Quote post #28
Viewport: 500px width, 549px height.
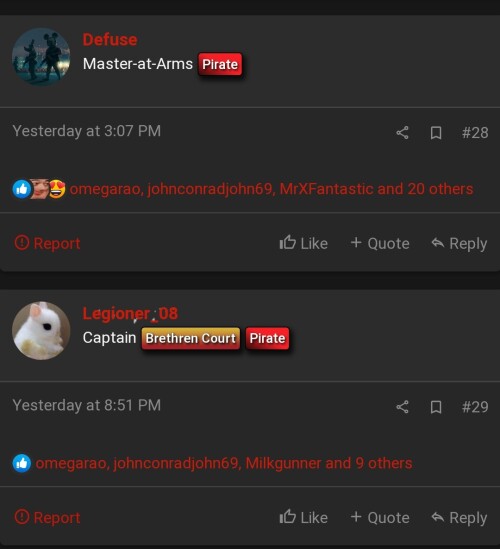tap(380, 243)
